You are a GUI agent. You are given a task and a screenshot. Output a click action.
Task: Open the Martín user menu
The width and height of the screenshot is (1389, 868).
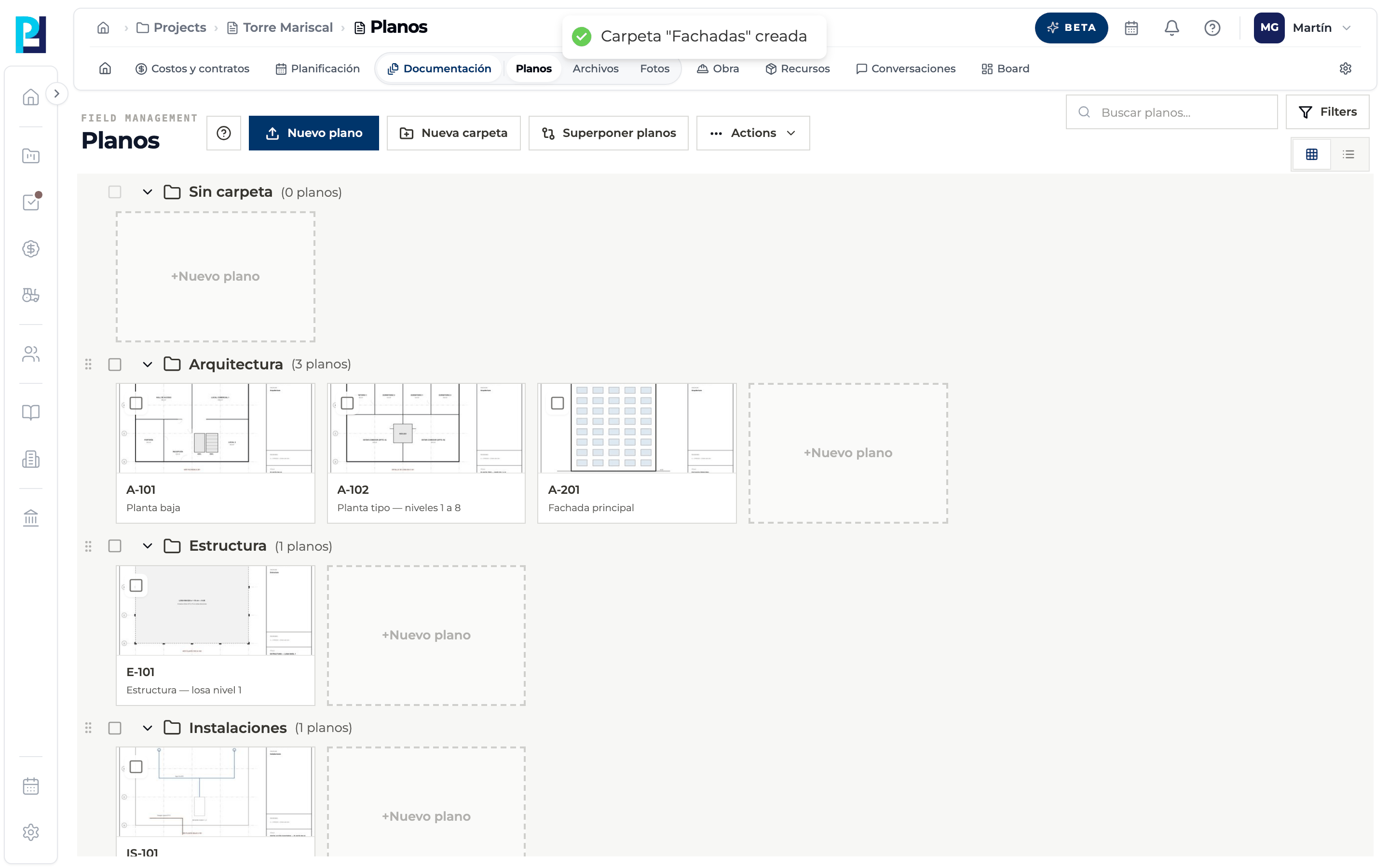click(x=1303, y=27)
